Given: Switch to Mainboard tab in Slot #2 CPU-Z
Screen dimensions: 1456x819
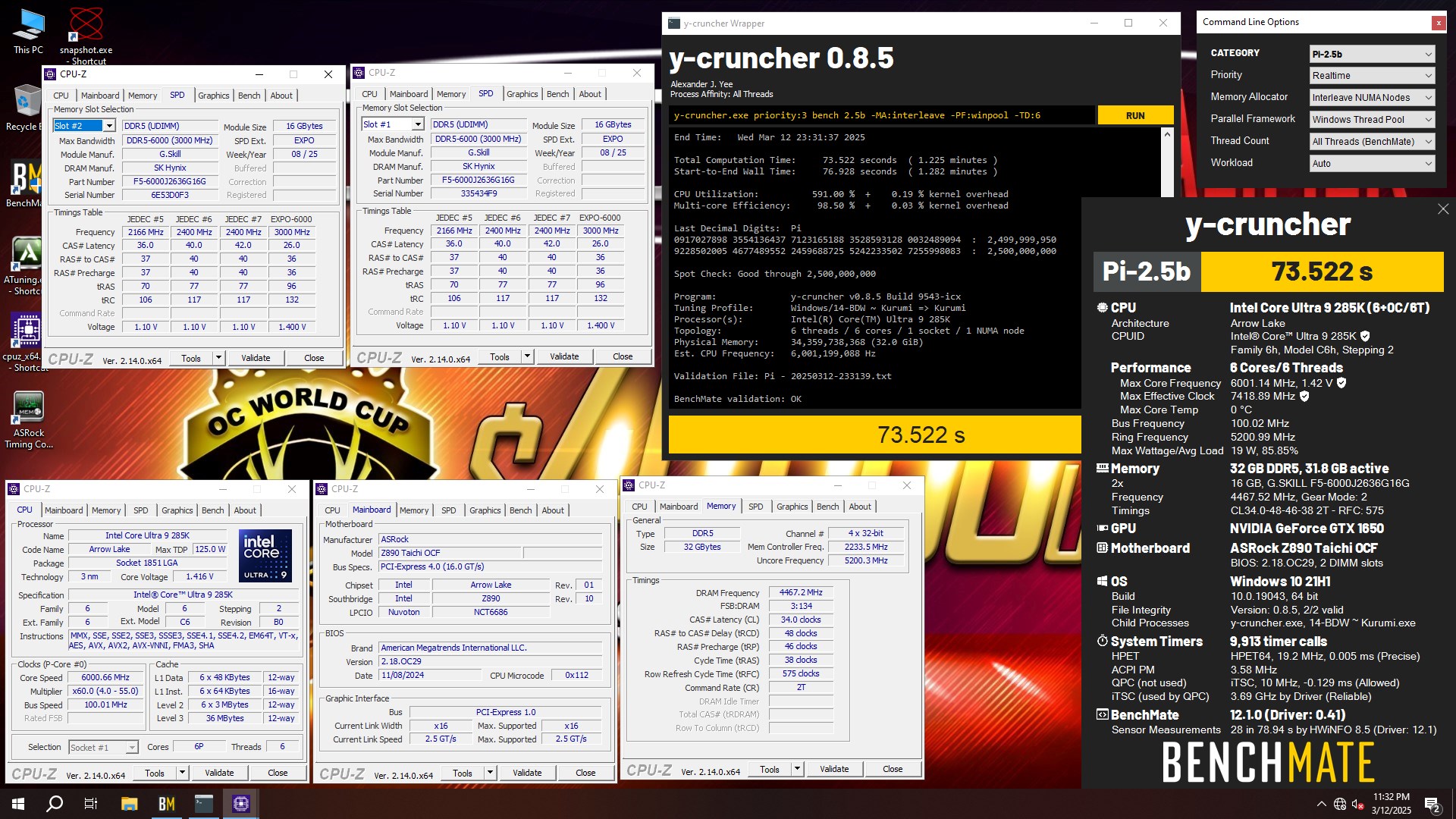Looking at the screenshot, I should pyautogui.click(x=100, y=96).
